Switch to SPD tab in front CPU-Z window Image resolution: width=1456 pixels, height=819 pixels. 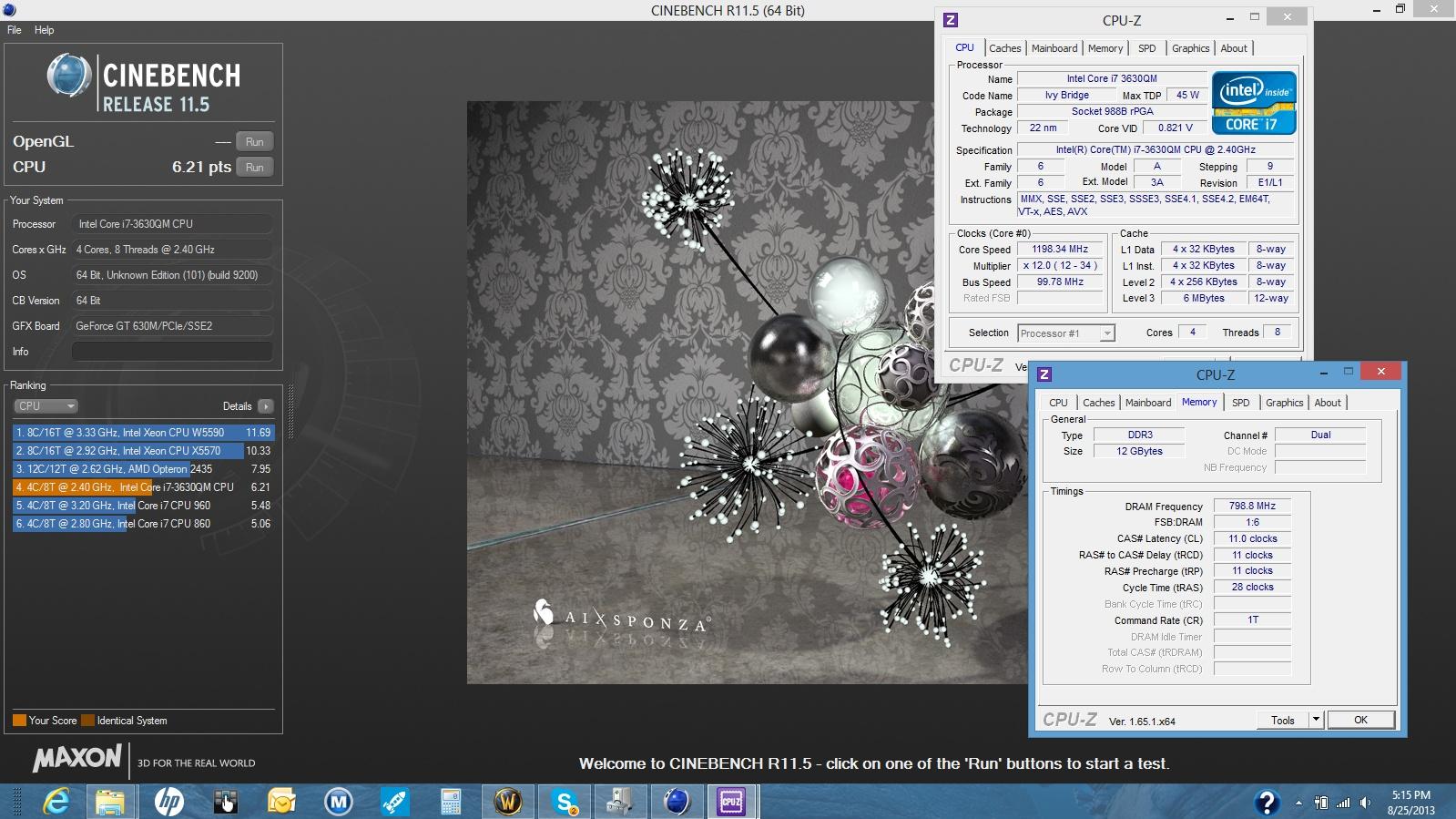pos(1241,403)
